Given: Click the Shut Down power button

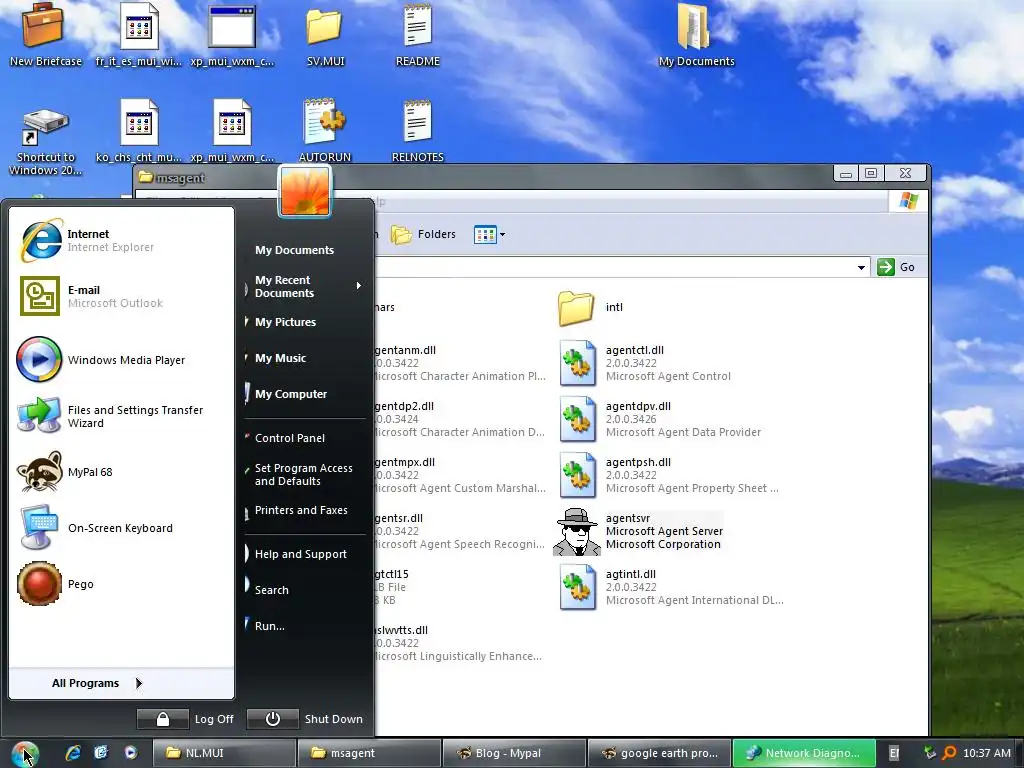Looking at the screenshot, I should pyautogui.click(x=272, y=719).
